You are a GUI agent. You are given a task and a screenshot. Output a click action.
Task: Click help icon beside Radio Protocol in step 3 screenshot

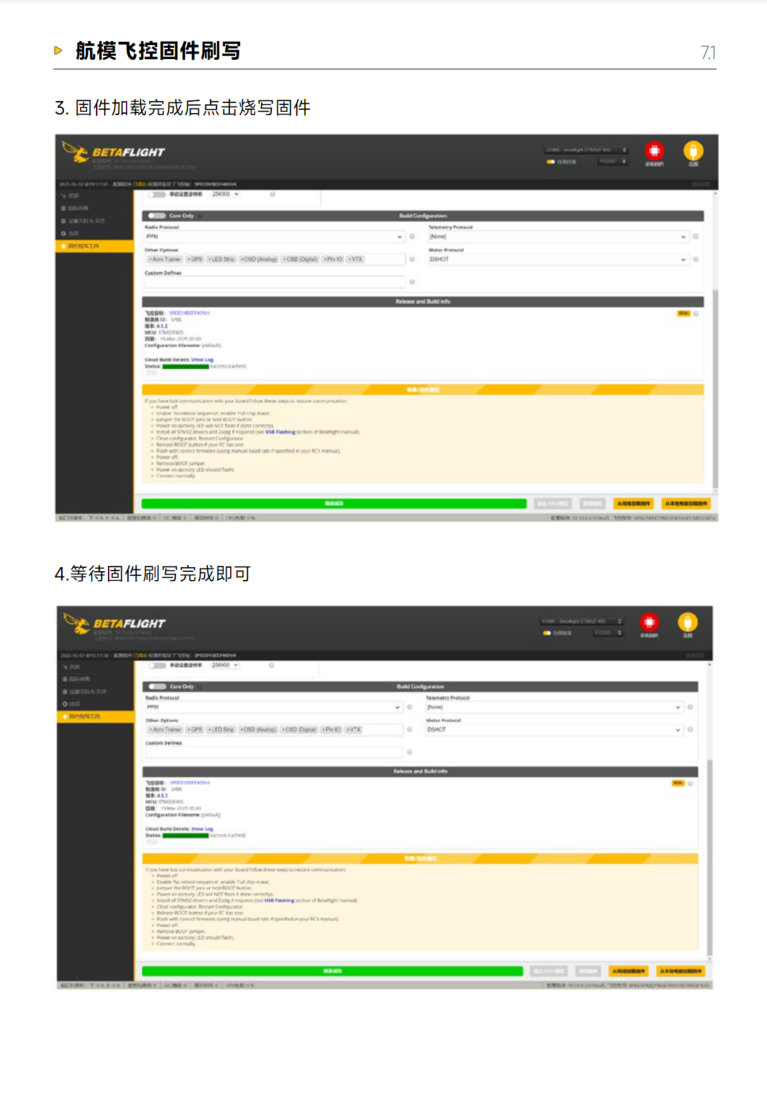coord(412,237)
